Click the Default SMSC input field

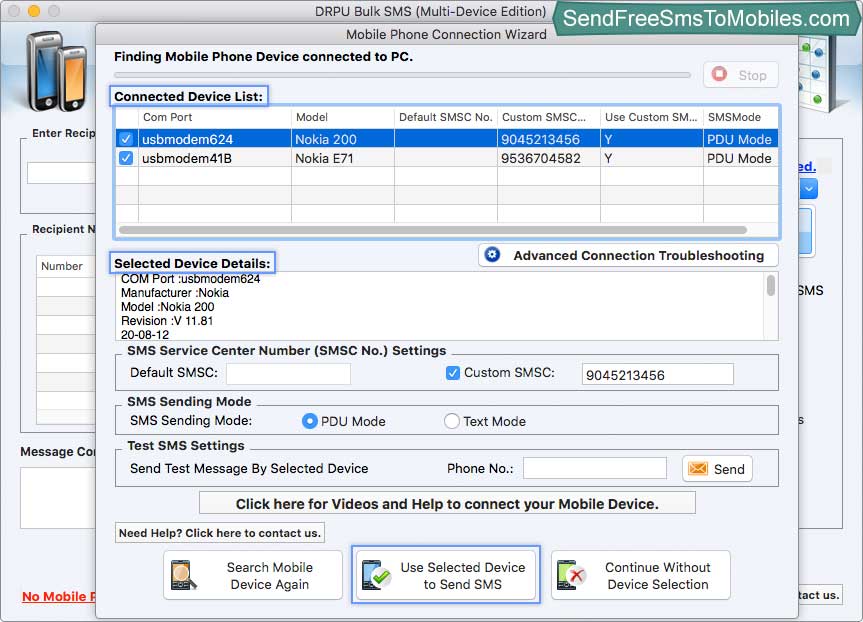(x=288, y=374)
